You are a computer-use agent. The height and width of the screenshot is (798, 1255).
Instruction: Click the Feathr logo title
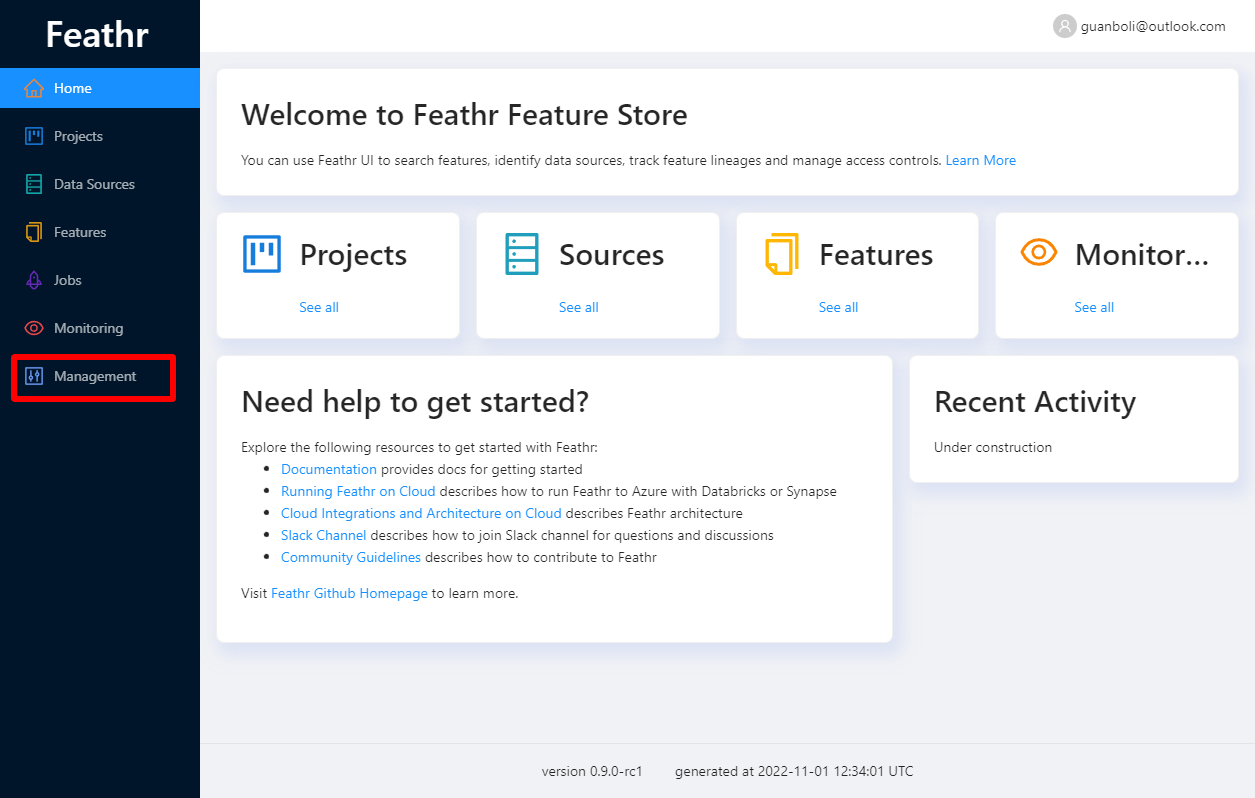pos(97,35)
